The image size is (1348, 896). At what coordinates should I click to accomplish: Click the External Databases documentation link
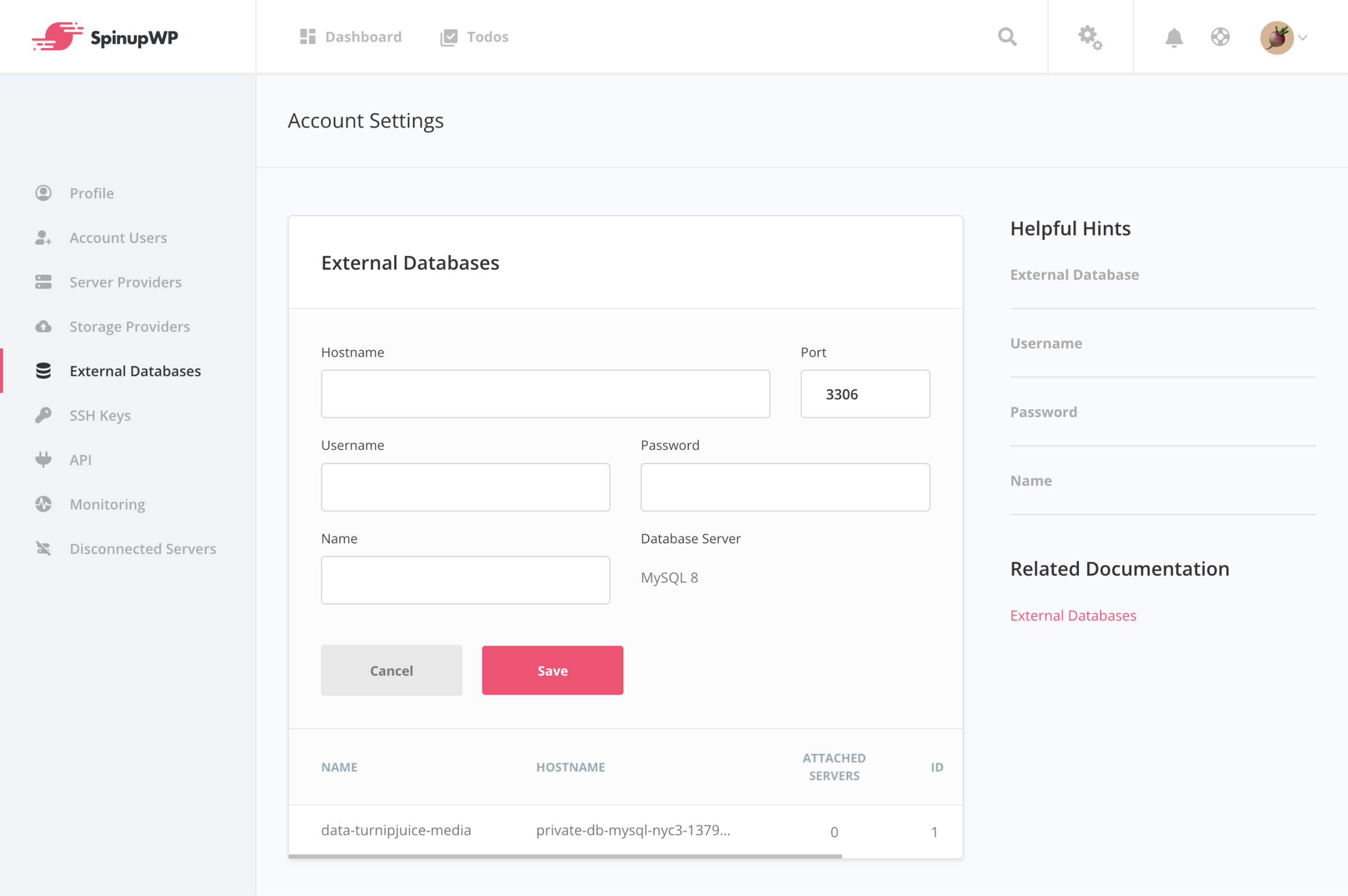[x=1073, y=615]
